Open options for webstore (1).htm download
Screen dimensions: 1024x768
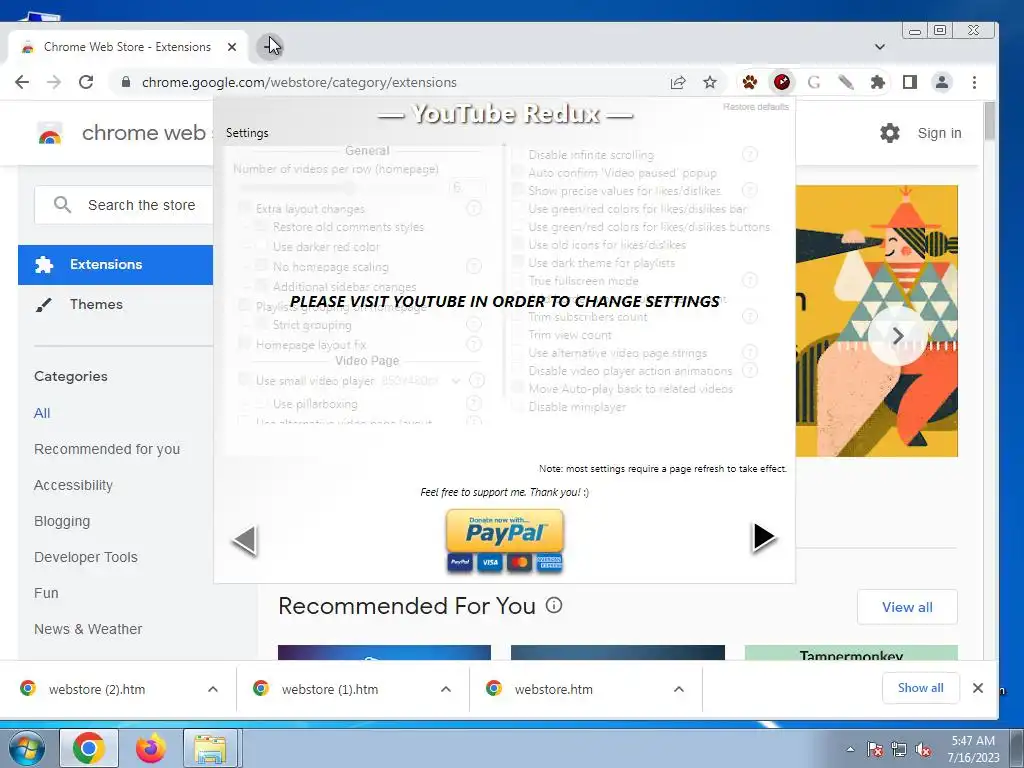point(446,689)
